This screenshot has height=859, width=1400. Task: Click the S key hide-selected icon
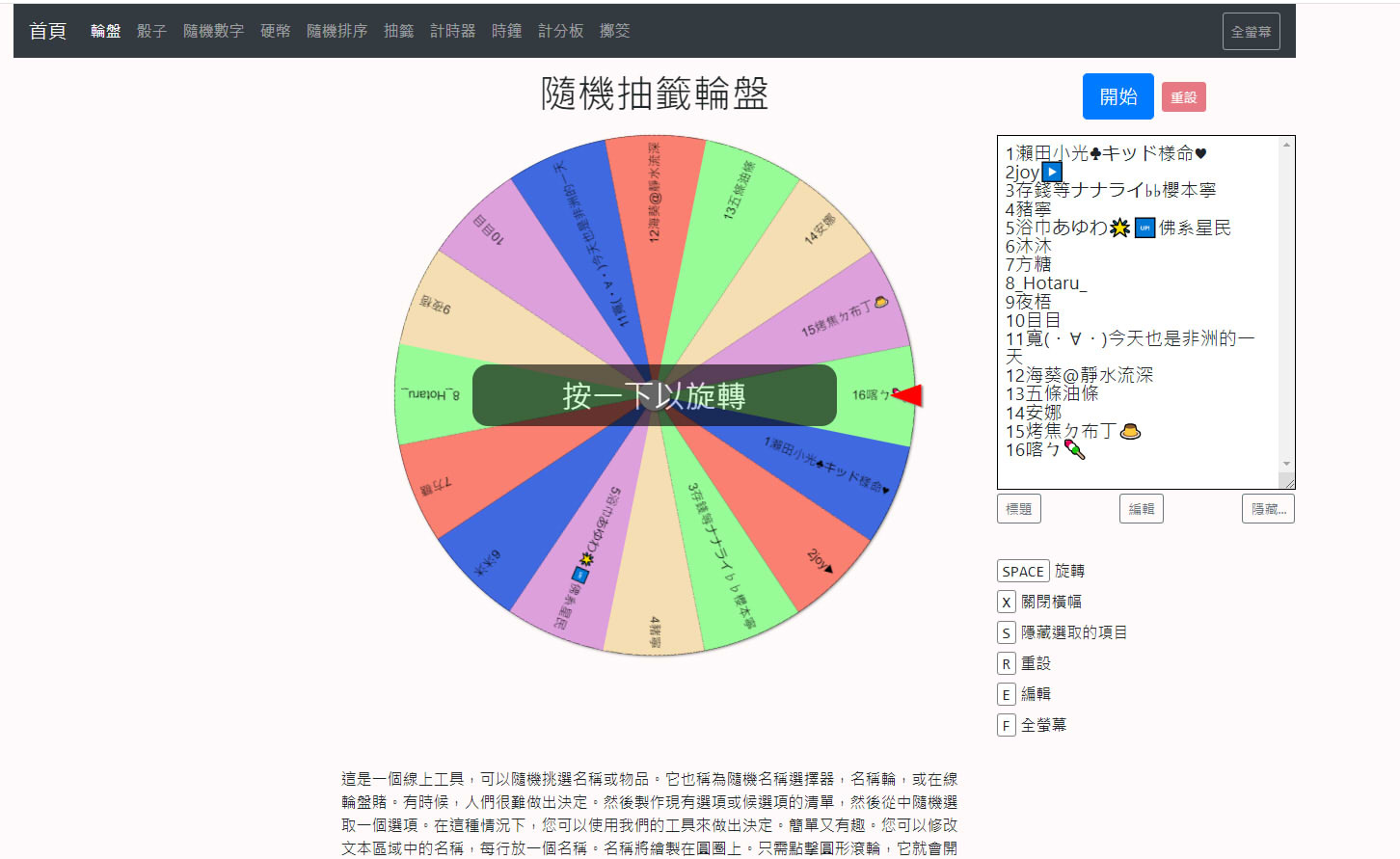click(1006, 633)
